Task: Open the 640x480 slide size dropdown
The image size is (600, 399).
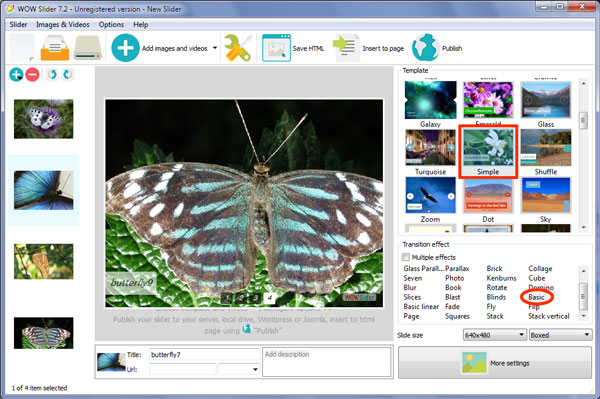Action: [494, 335]
